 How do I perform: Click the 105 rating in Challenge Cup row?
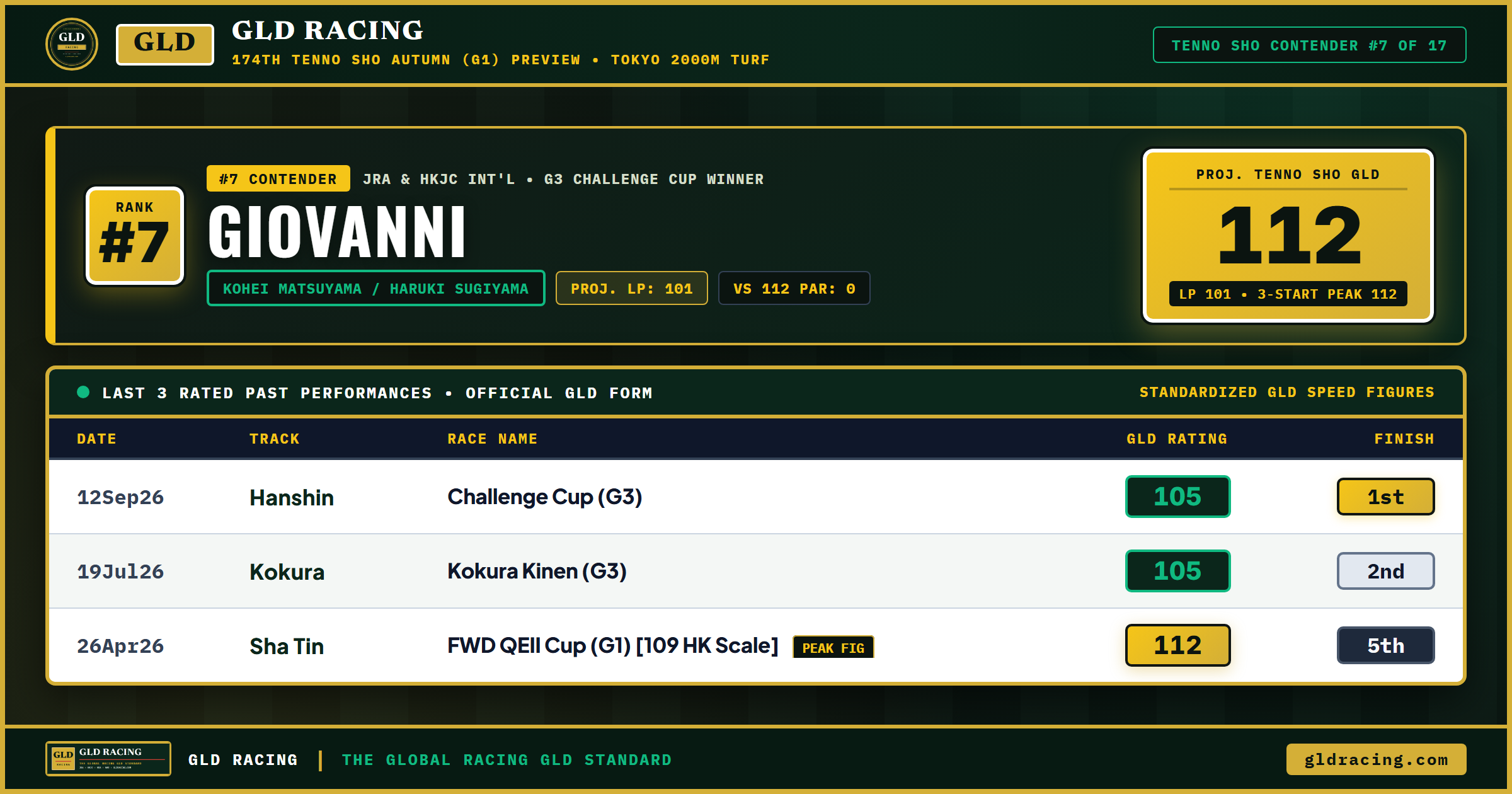[1177, 497]
